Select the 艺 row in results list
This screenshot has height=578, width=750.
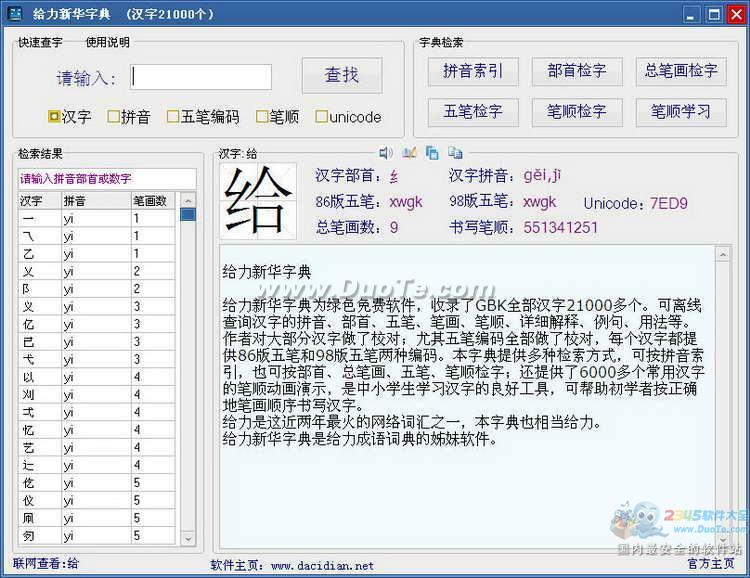(x=97, y=448)
